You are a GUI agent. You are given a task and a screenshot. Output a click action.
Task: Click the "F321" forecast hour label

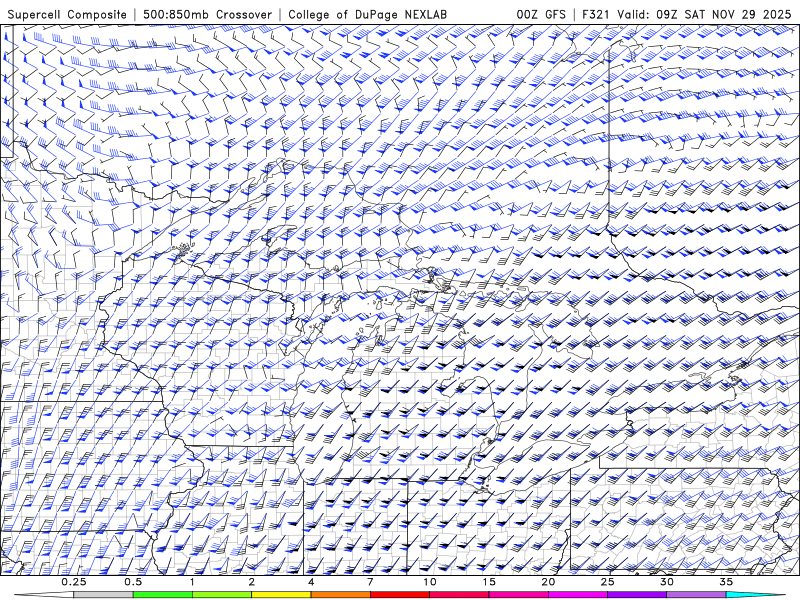596,15
